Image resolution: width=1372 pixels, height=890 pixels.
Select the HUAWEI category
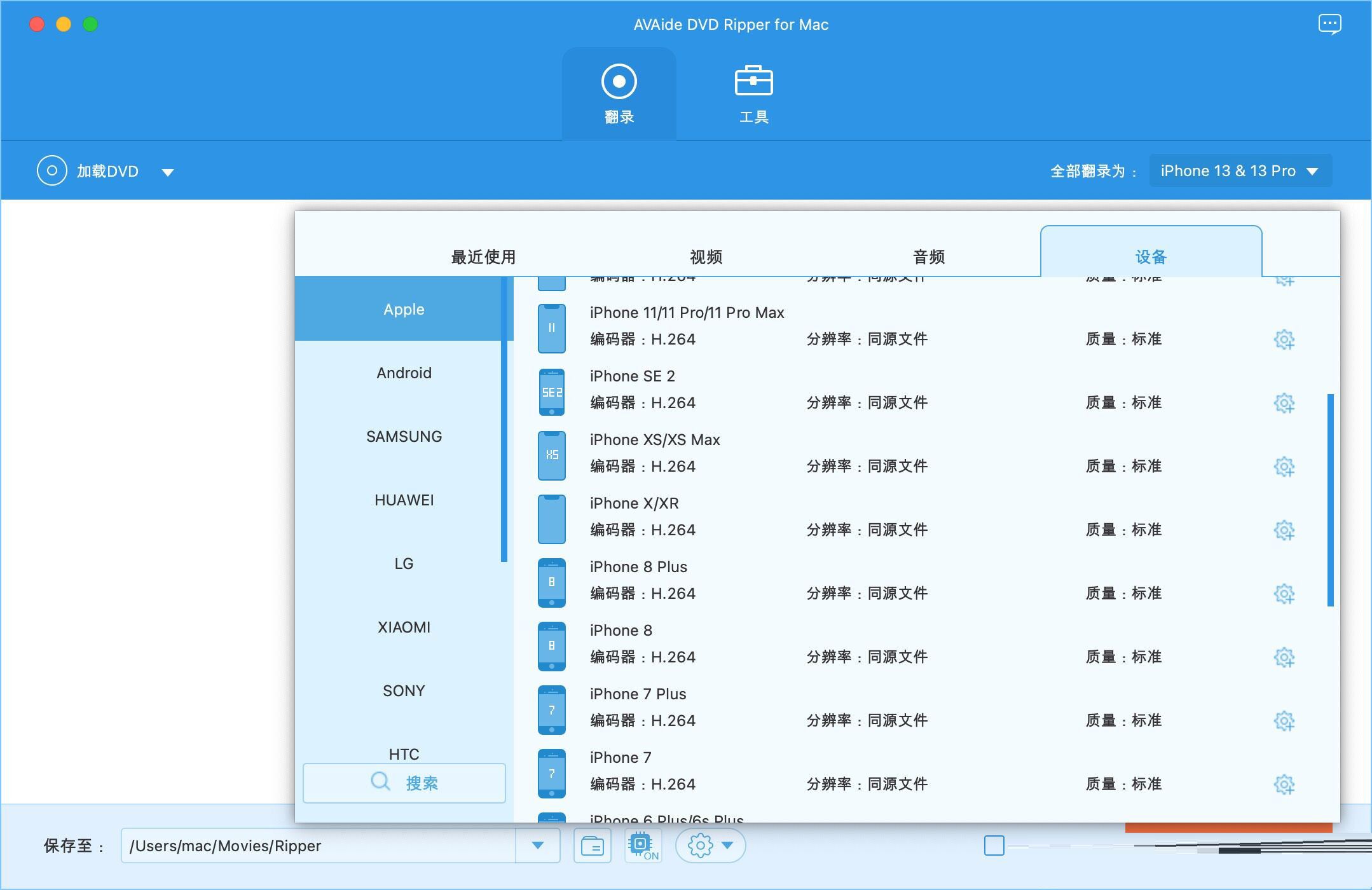click(x=404, y=500)
